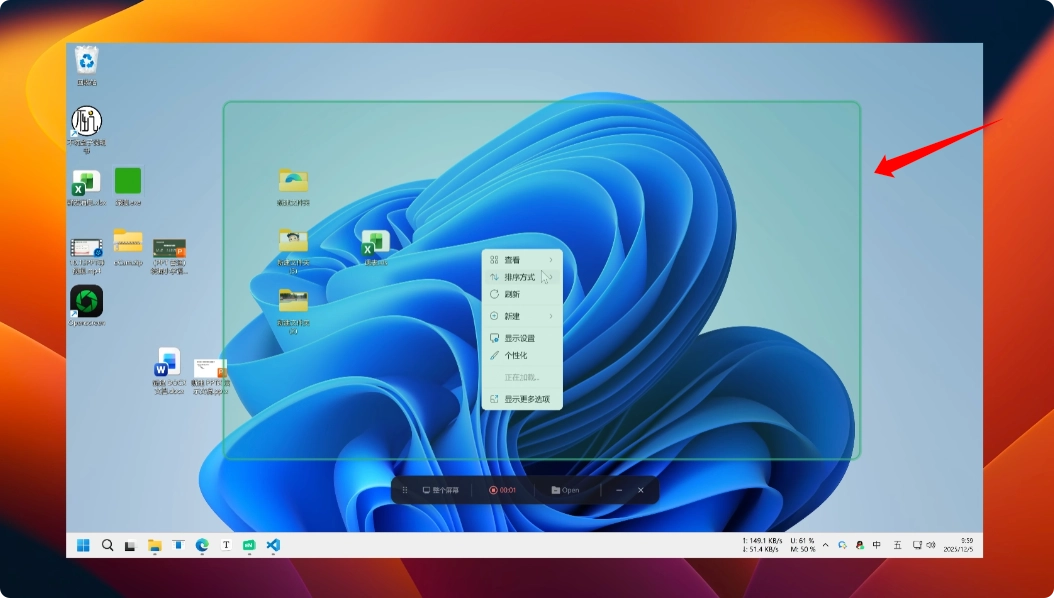Image resolution: width=1054 pixels, height=598 pixels.
Task: Toggle the 整个屏幕 full-screen capture mode
Action: (440, 490)
